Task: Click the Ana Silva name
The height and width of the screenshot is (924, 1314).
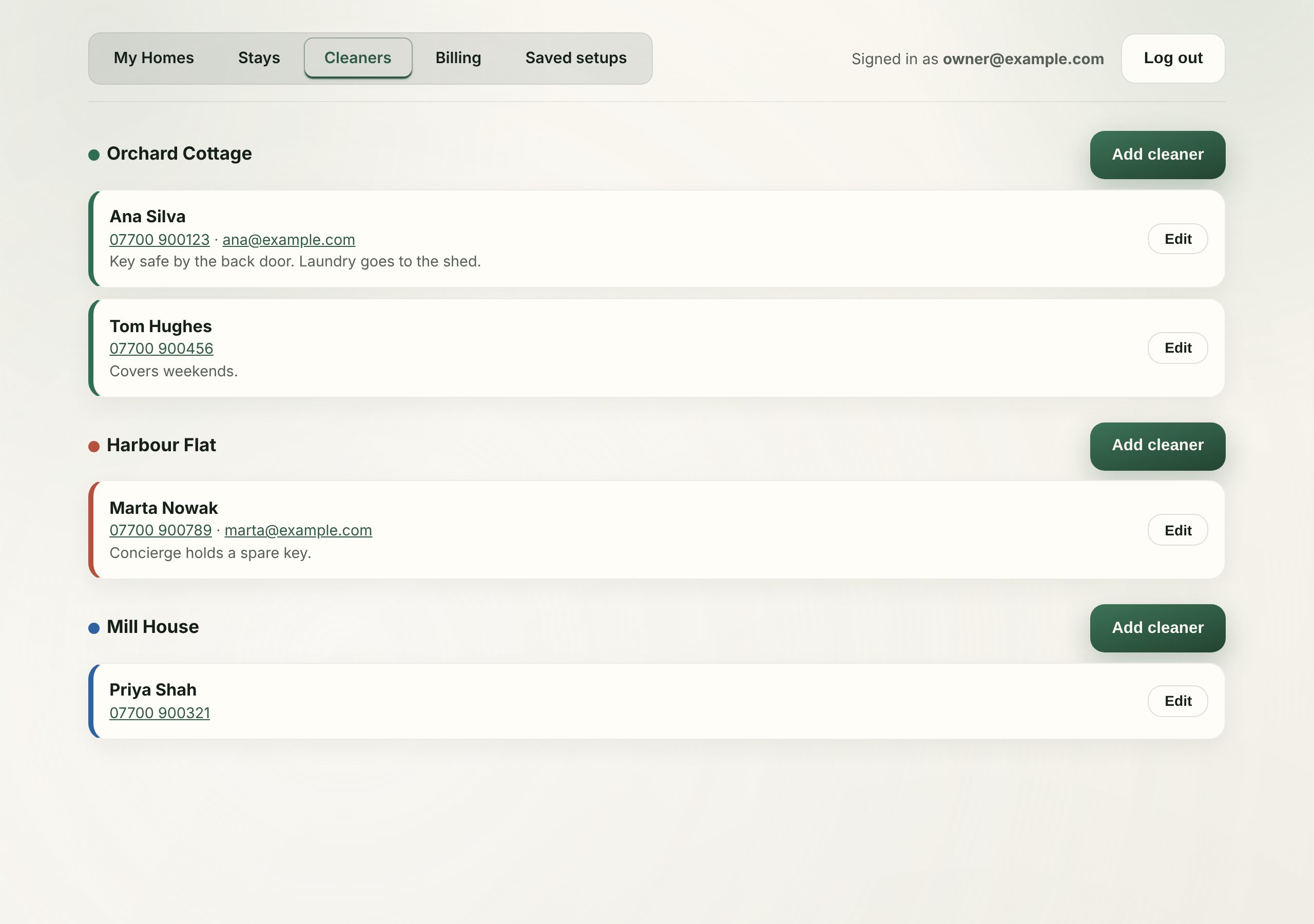Action: pyautogui.click(x=147, y=217)
